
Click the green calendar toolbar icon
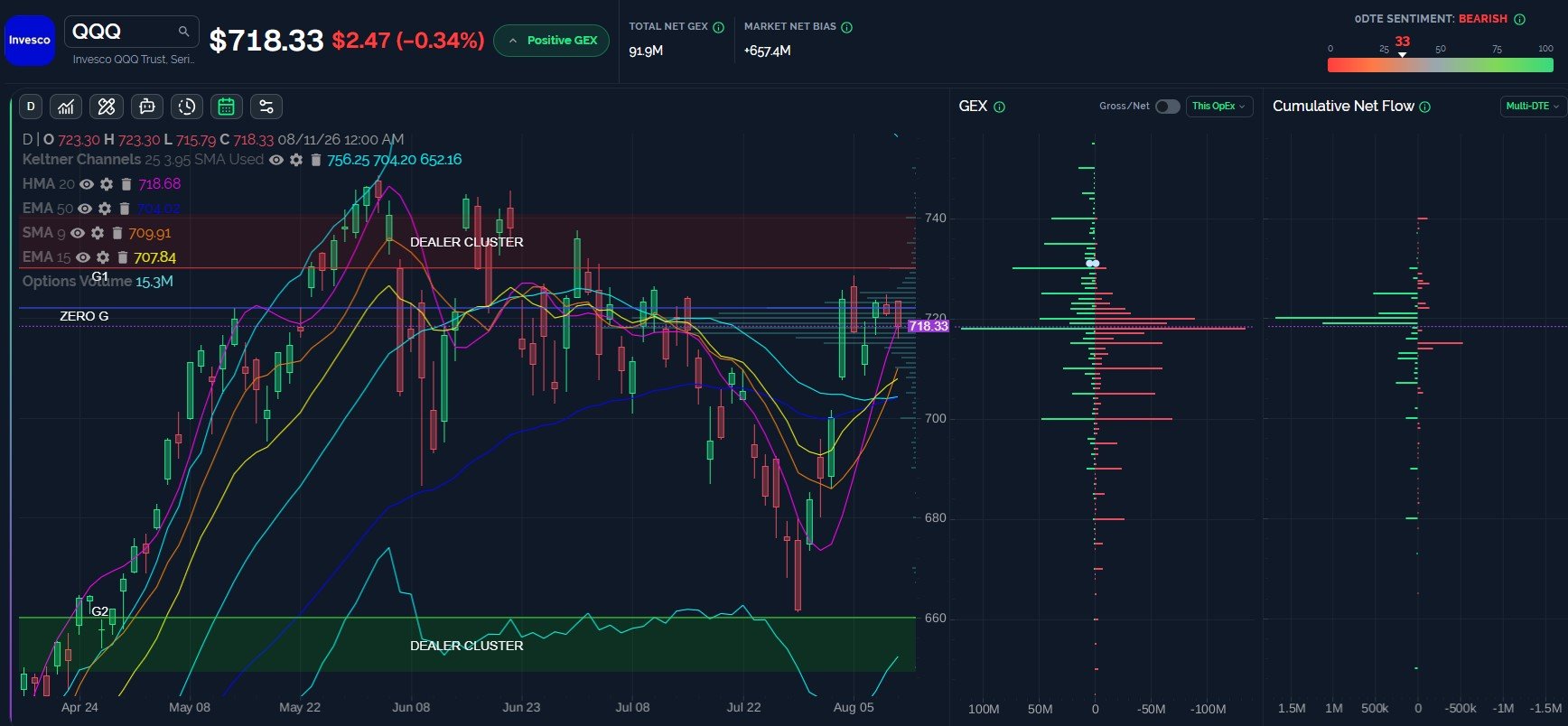[x=227, y=107]
